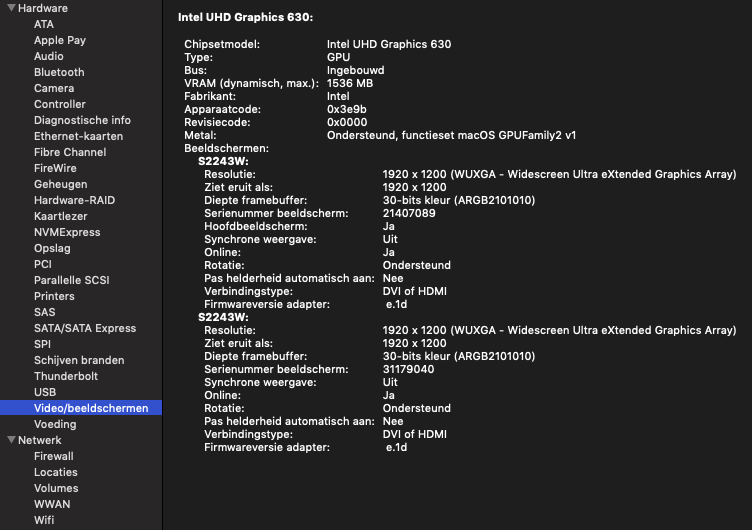Open Bluetooth hardware info
The height and width of the screenshot is (530, 752).
point(59,72)
